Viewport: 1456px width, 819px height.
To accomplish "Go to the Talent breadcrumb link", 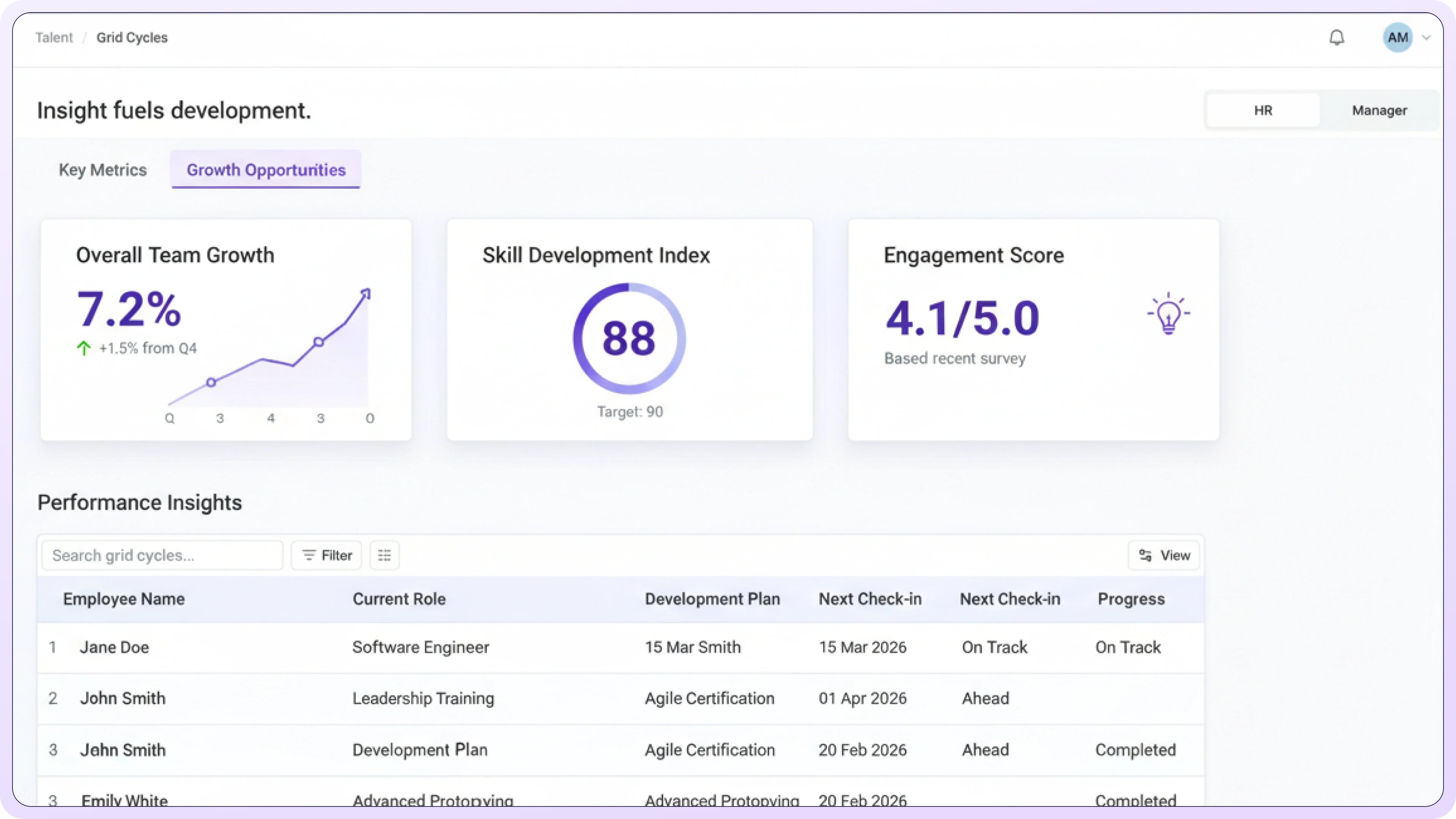I will pos(54,37).
